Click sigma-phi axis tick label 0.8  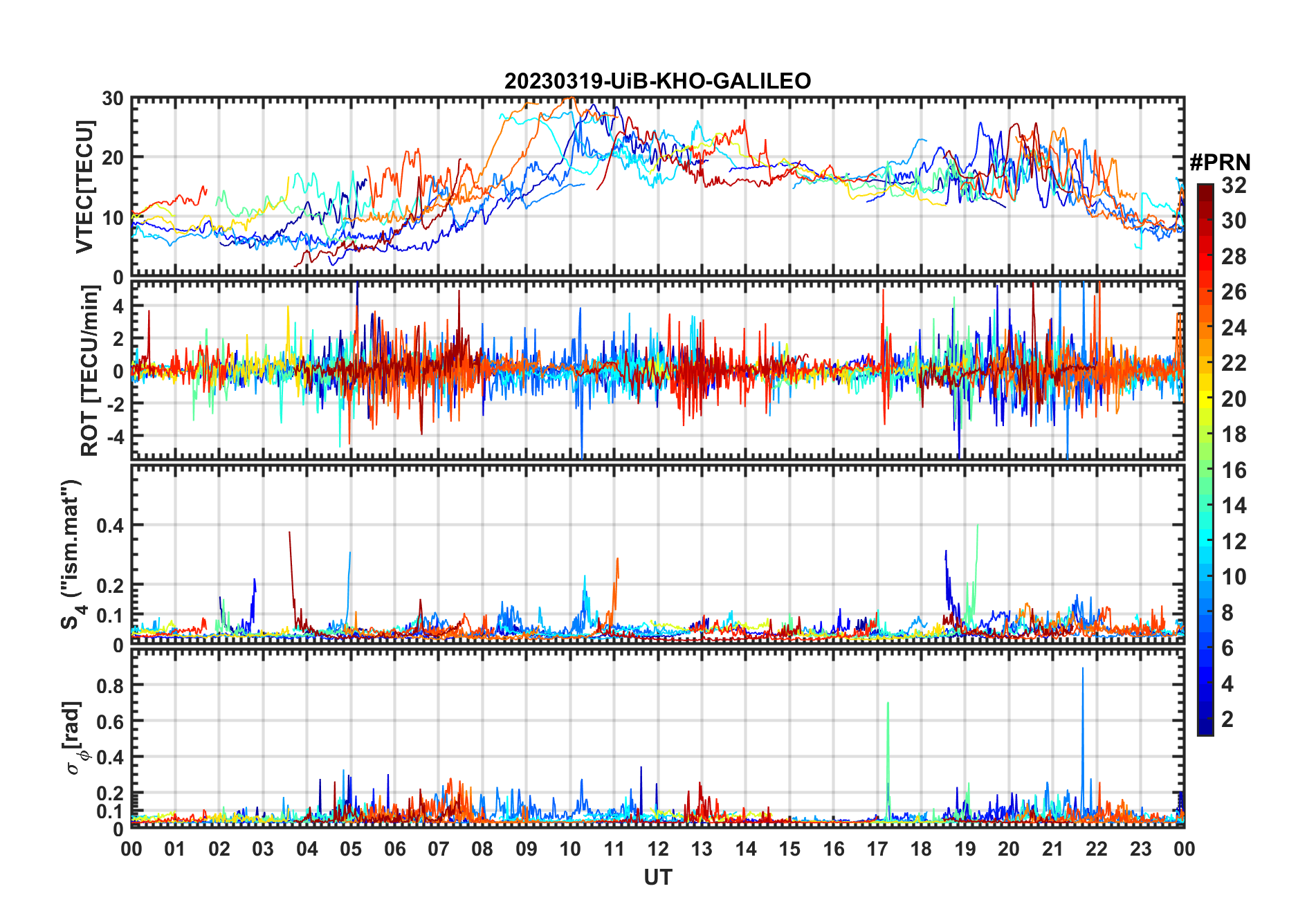coord(111,686)
